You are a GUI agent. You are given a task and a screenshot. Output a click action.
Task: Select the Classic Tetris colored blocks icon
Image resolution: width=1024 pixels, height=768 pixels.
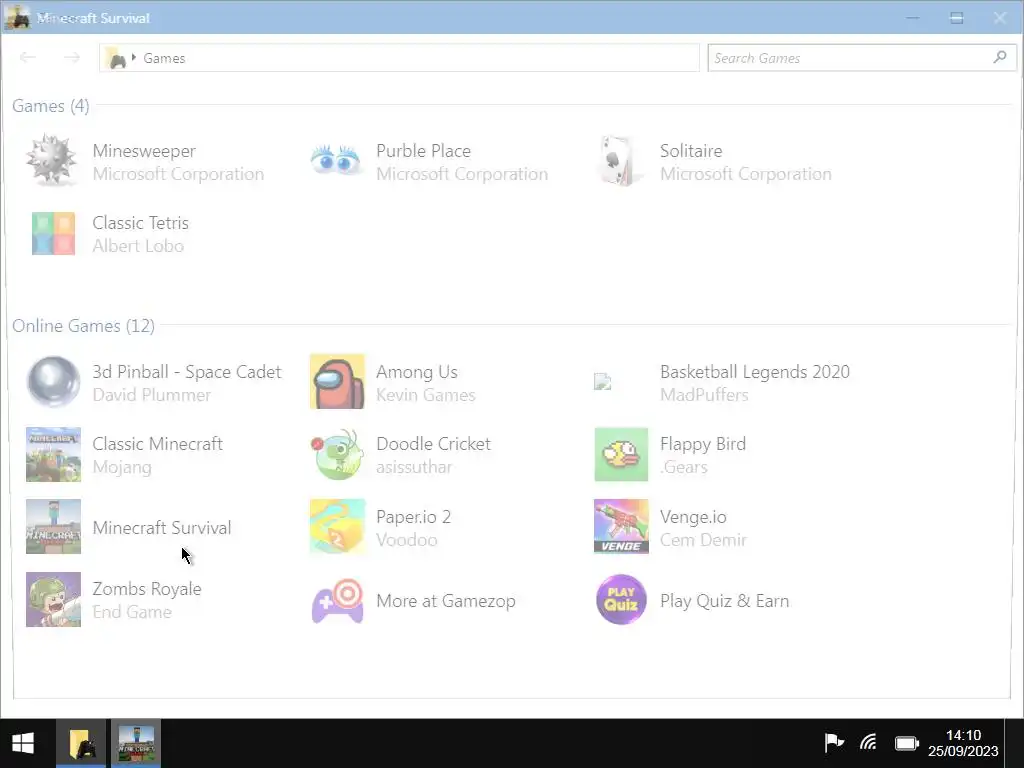[x=54, y=233]
